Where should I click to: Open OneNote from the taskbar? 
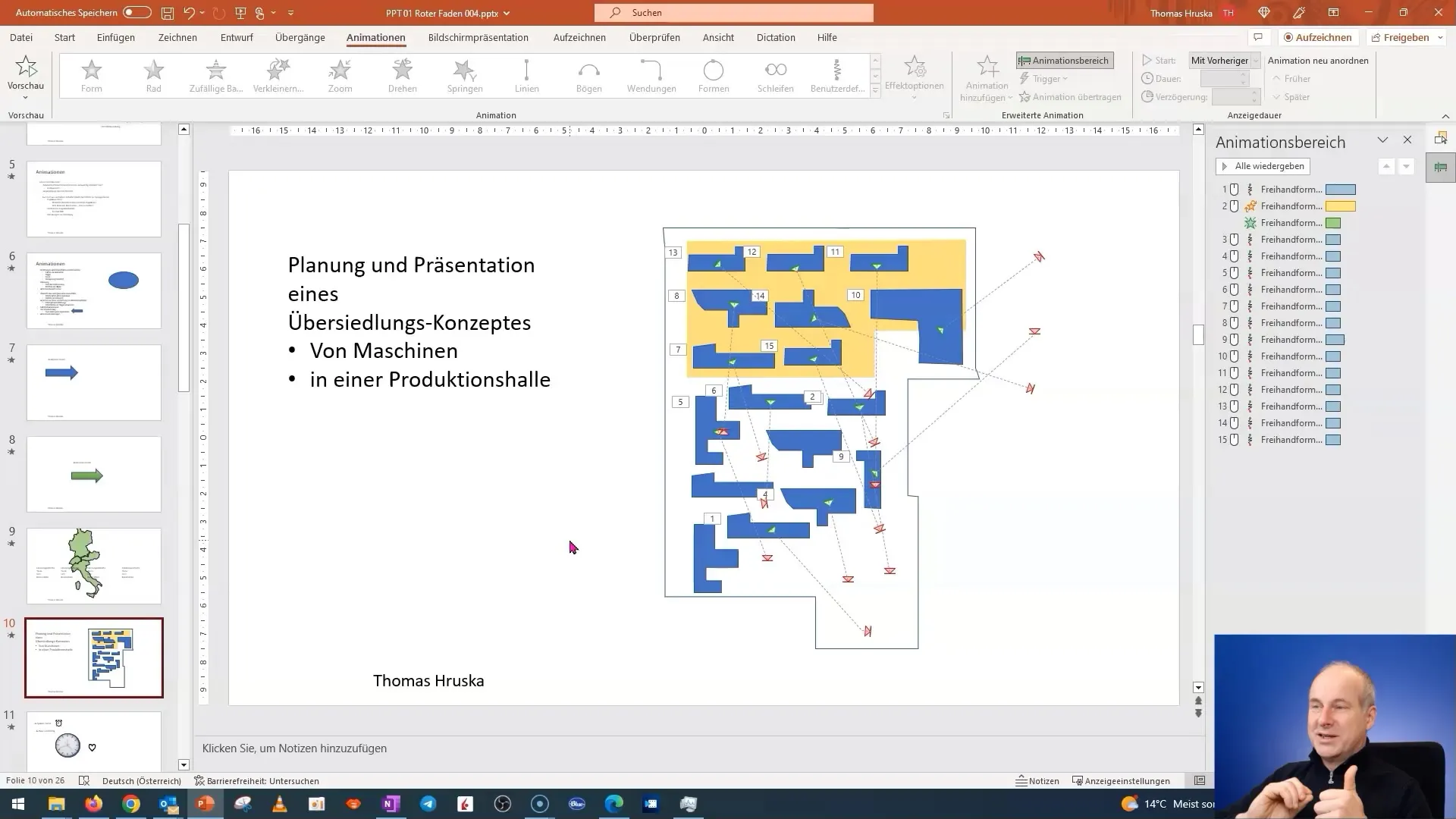[x=391, y=804]
